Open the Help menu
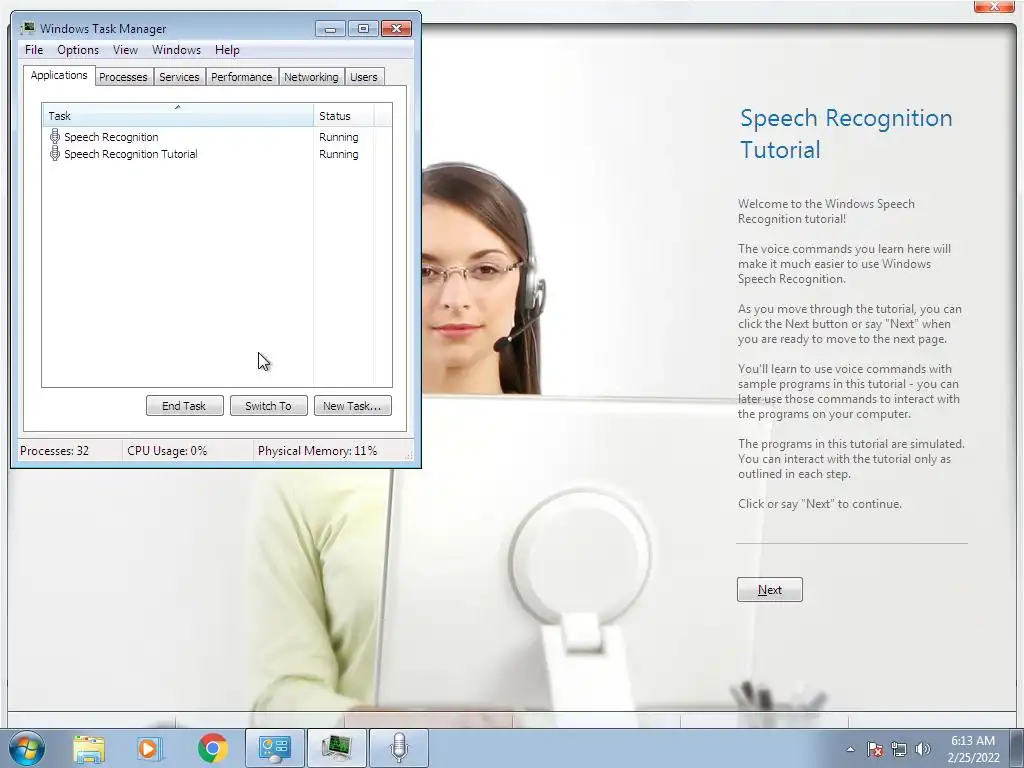The width and height of the screenshot is (1024, 768). [227, 50]
